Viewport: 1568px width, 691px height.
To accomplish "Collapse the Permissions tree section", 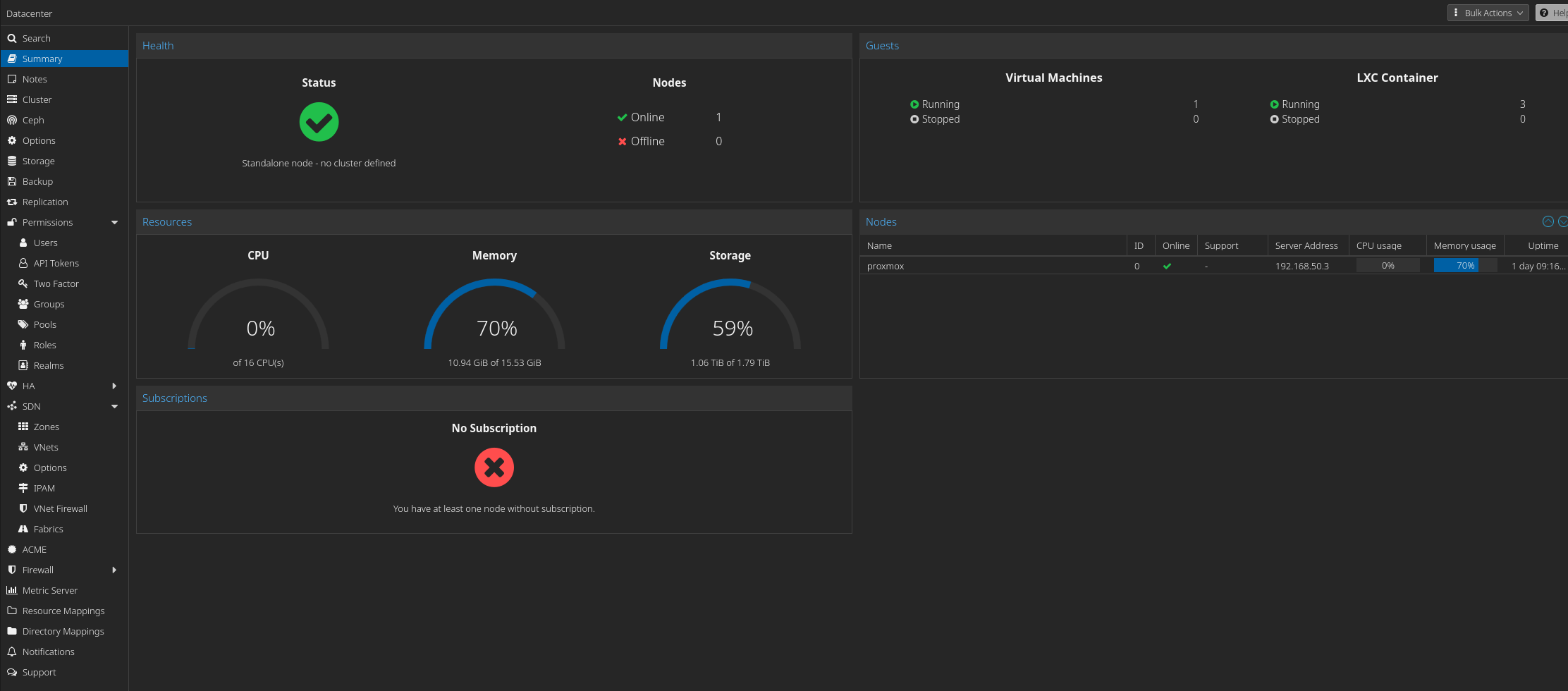I will click(114, 222).
